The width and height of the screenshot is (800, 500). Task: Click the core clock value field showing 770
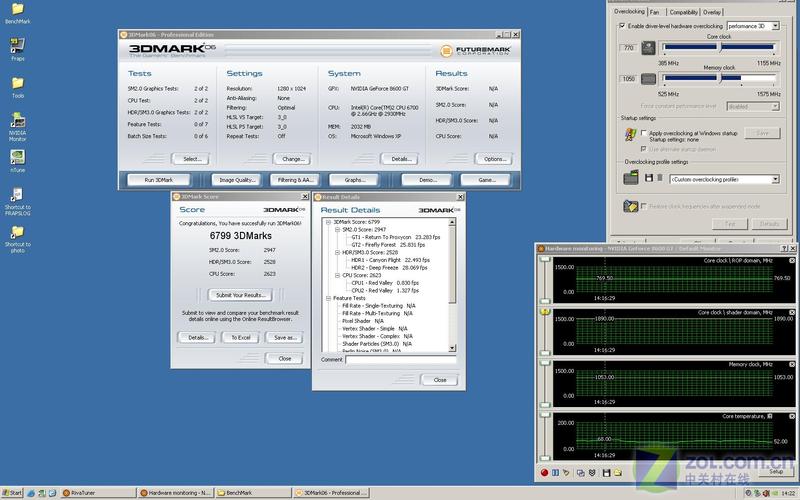[629, 47]
